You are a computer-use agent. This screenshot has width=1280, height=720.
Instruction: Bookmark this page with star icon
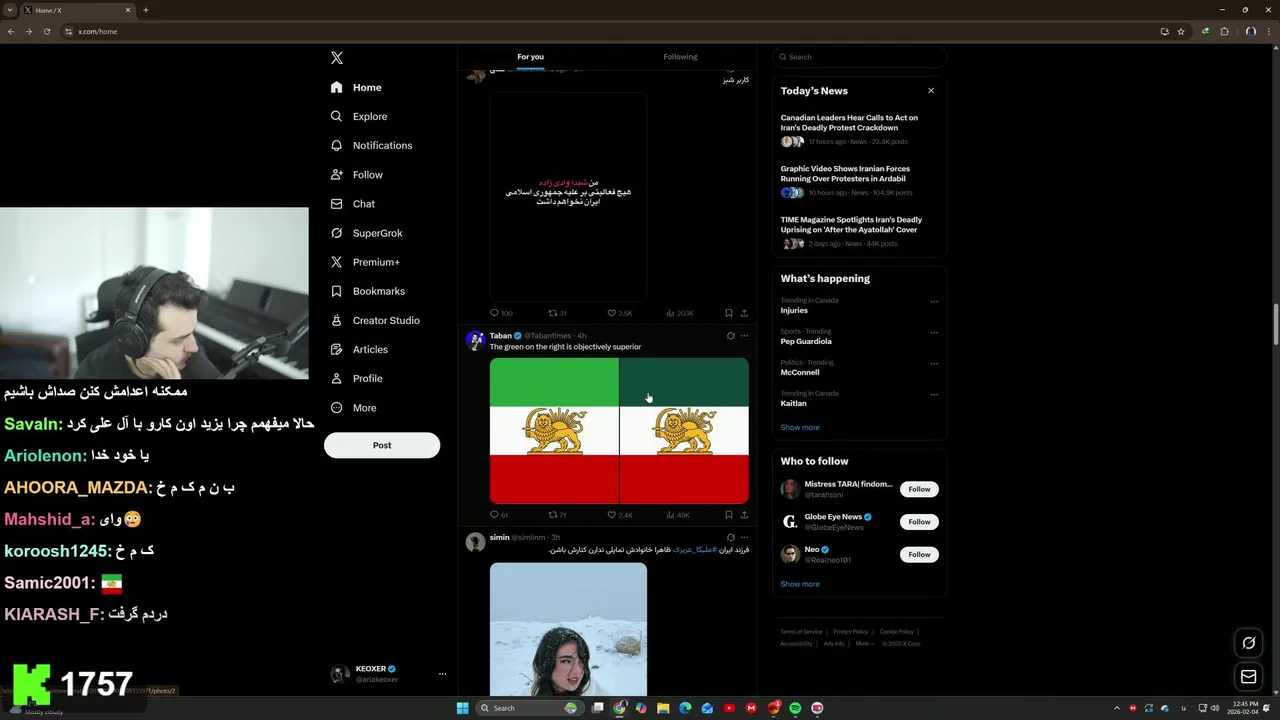pyautogui.click(x=1181, y=31)
